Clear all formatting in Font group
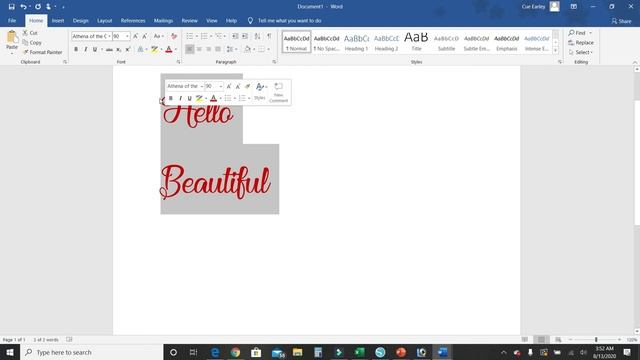This screenshot has height=360, width=640. [174, 36]
